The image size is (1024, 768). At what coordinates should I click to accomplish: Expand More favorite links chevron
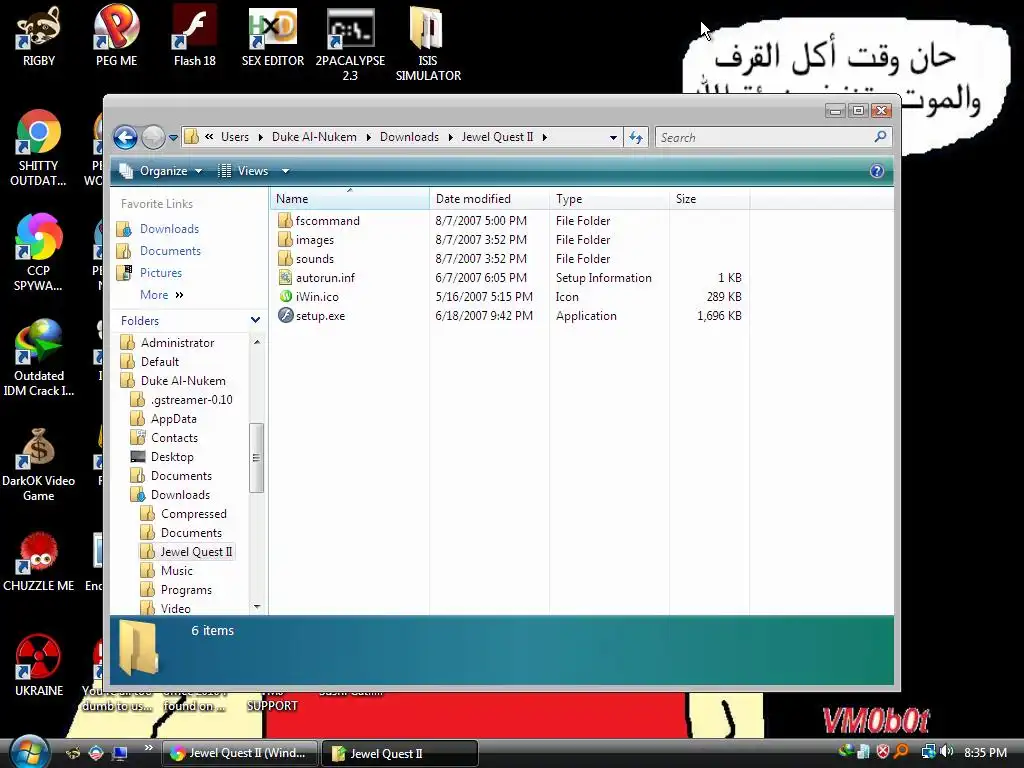click(180, 295)
